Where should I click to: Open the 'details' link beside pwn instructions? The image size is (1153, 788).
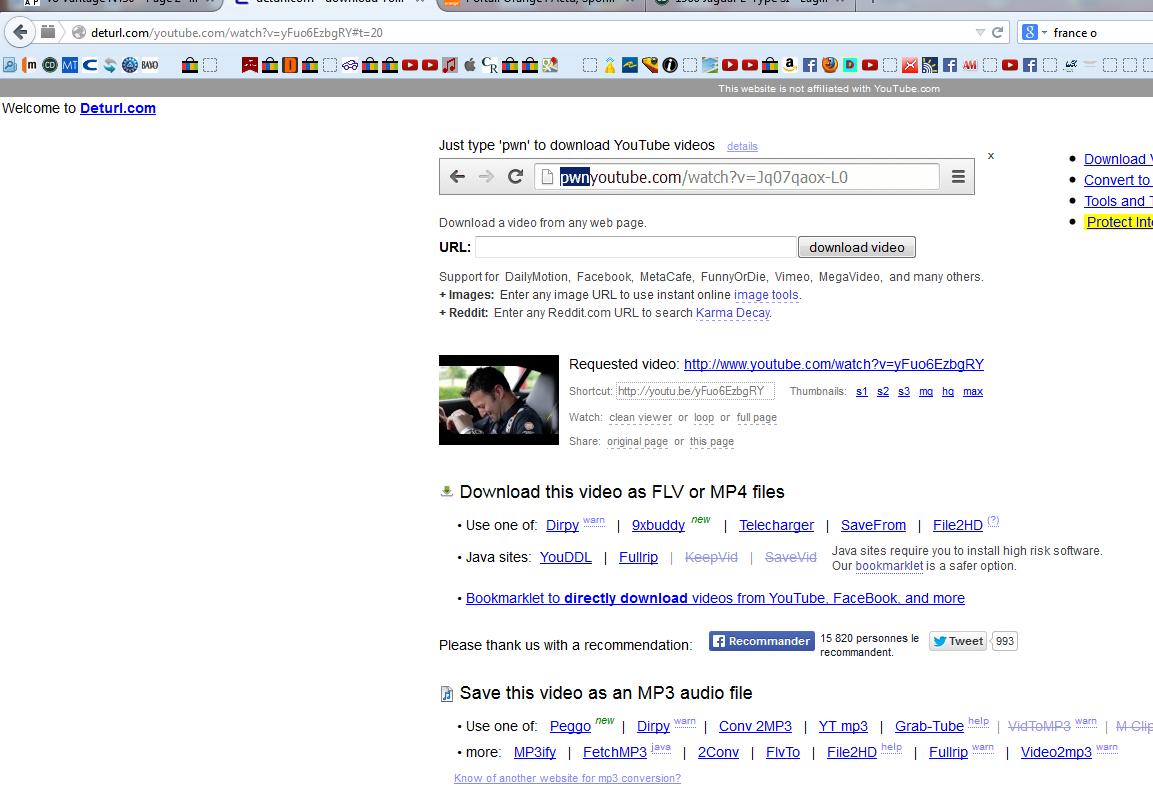tap(742, 146)
